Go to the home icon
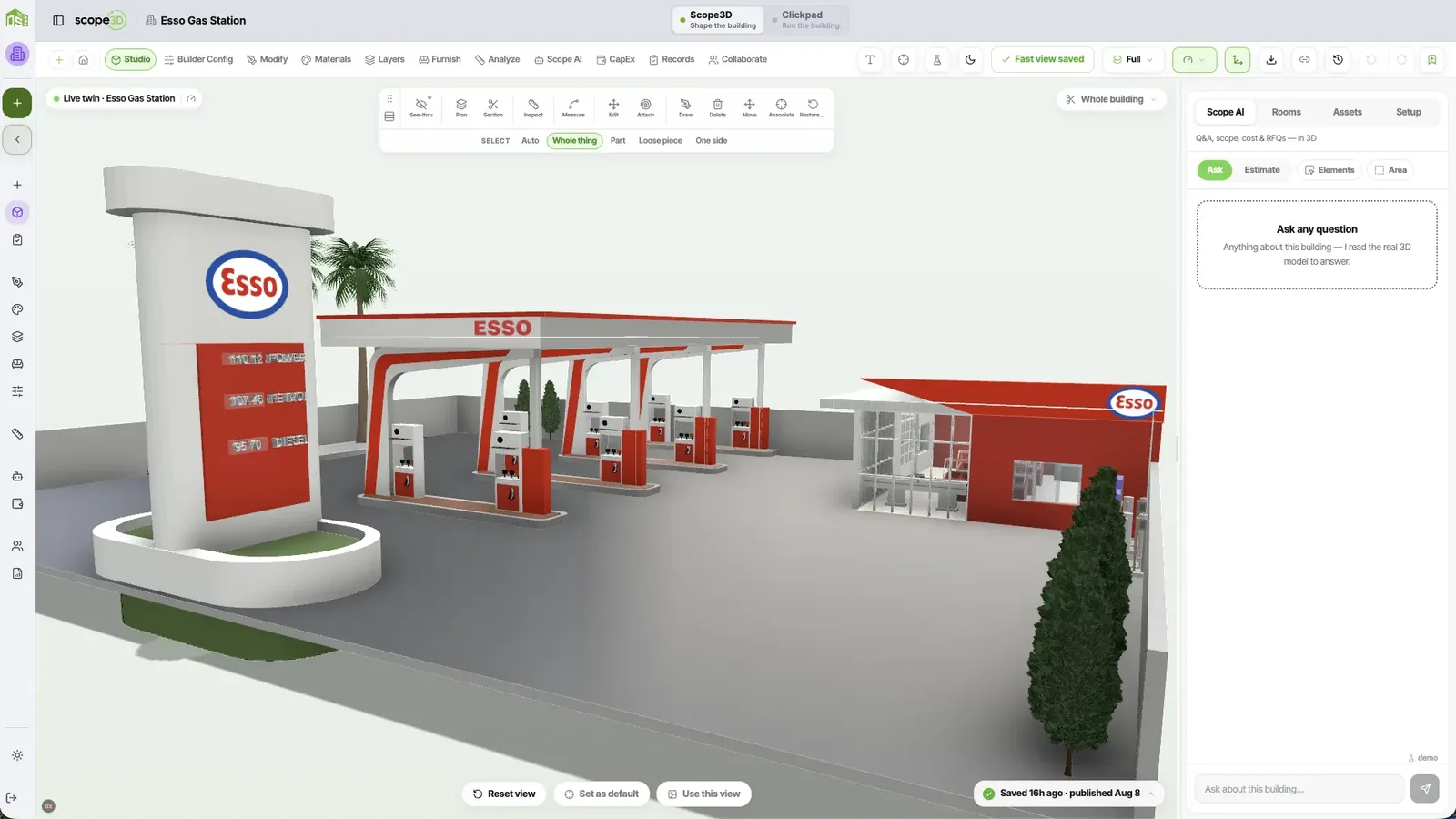This screenshot has width=1456, height=819. click(x=83, y=59)
